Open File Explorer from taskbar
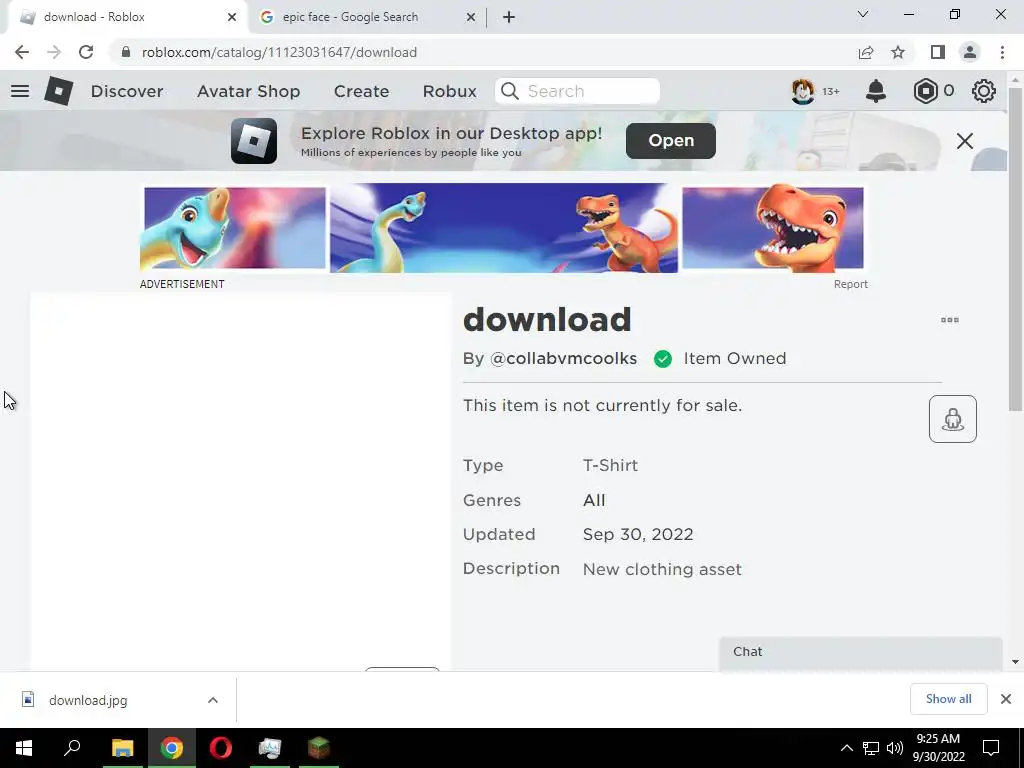Screen dimensions: 1024x768 point(122,748)
